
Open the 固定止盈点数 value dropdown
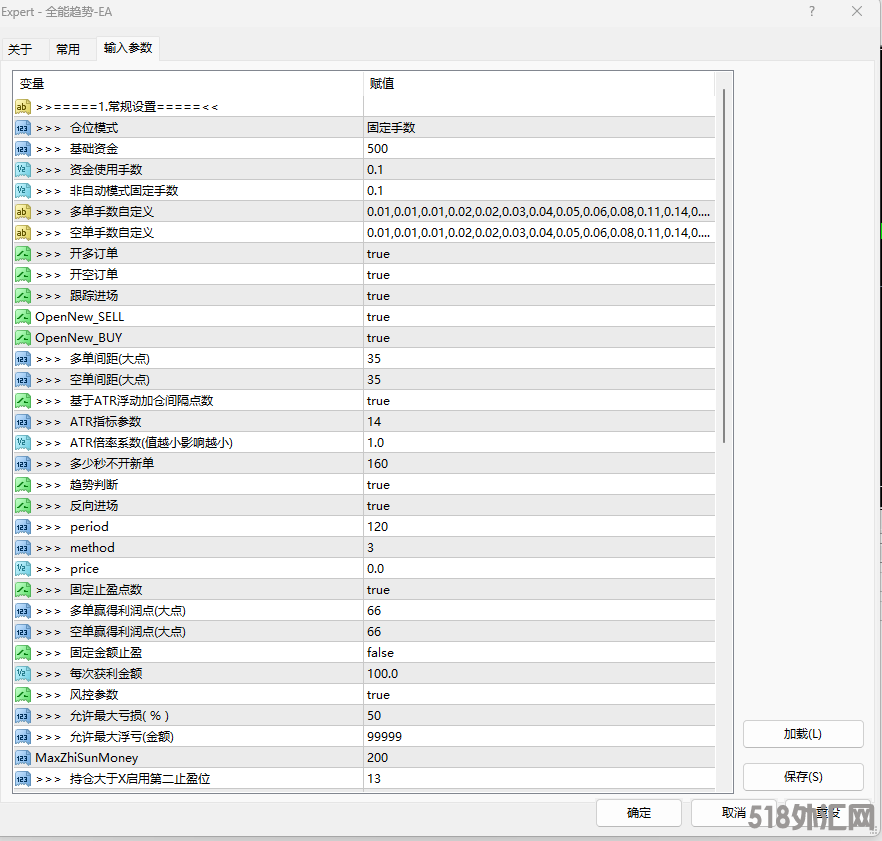(x=539, y=590)
